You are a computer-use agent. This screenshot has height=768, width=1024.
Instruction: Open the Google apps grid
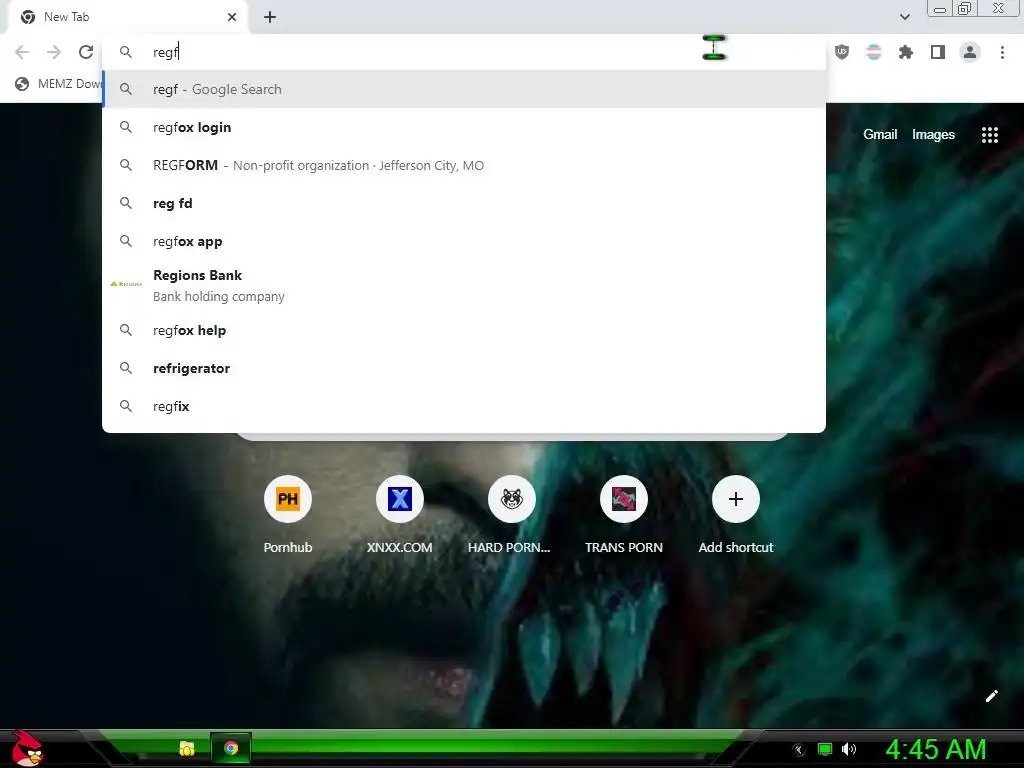[989, 135]
